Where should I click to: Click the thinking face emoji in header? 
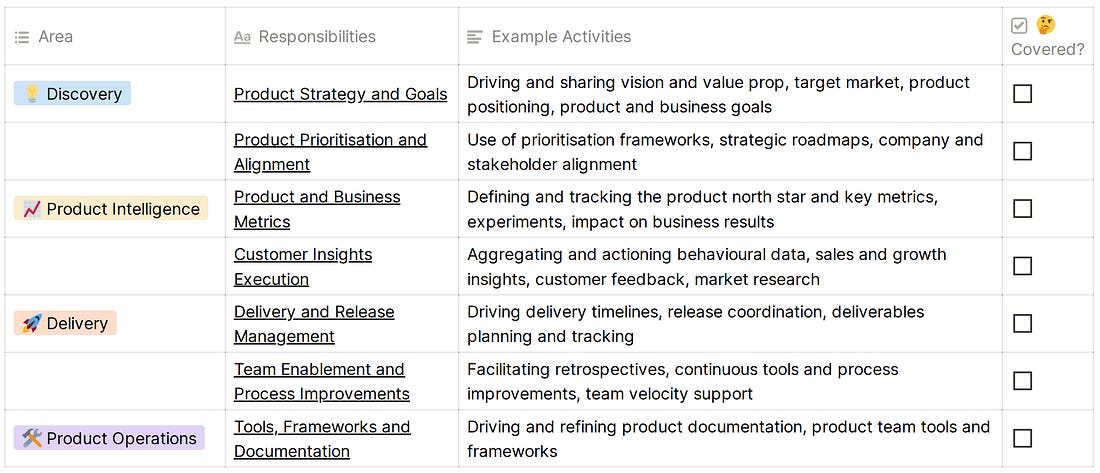[x=1045, y=25]
